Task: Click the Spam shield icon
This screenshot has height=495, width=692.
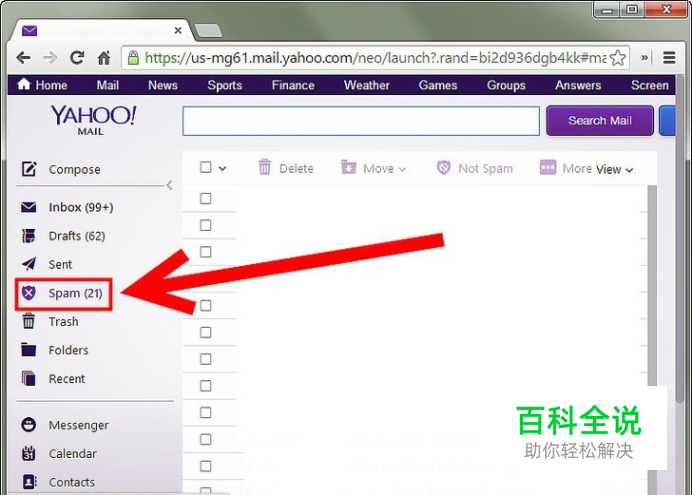Action: click(29, 292)
